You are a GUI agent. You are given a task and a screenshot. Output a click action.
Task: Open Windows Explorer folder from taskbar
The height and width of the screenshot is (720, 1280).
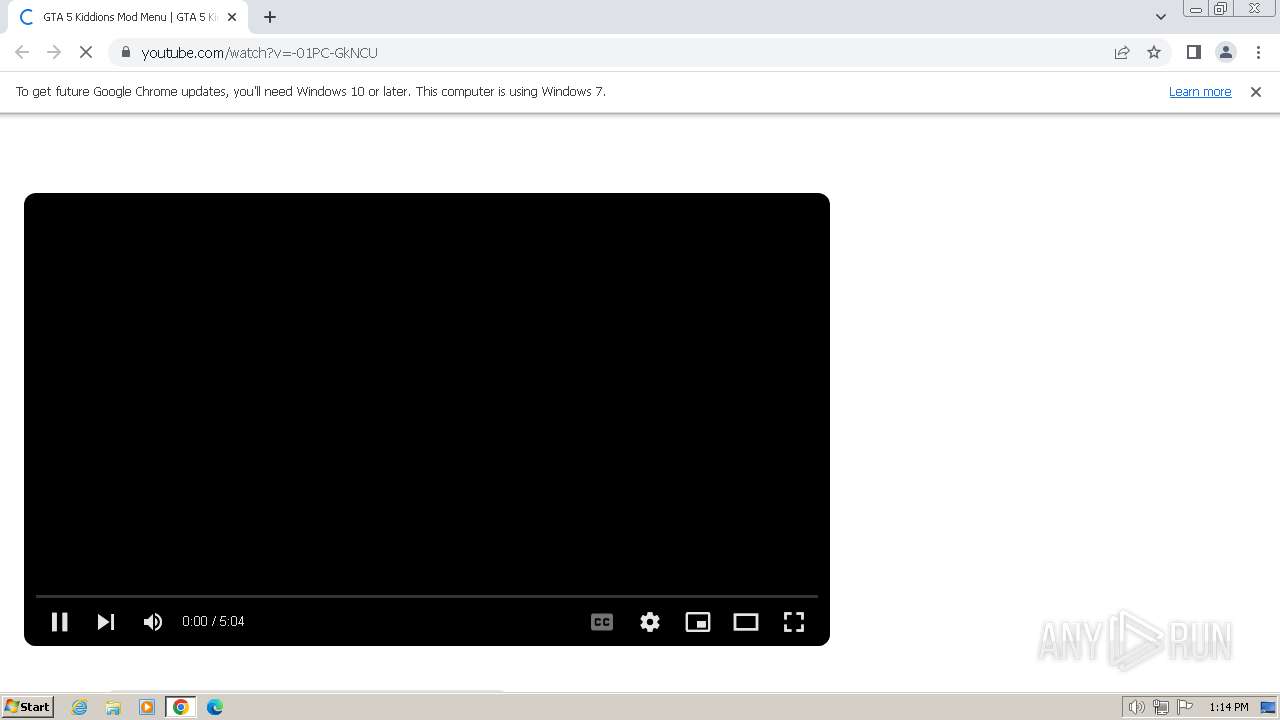113,707
